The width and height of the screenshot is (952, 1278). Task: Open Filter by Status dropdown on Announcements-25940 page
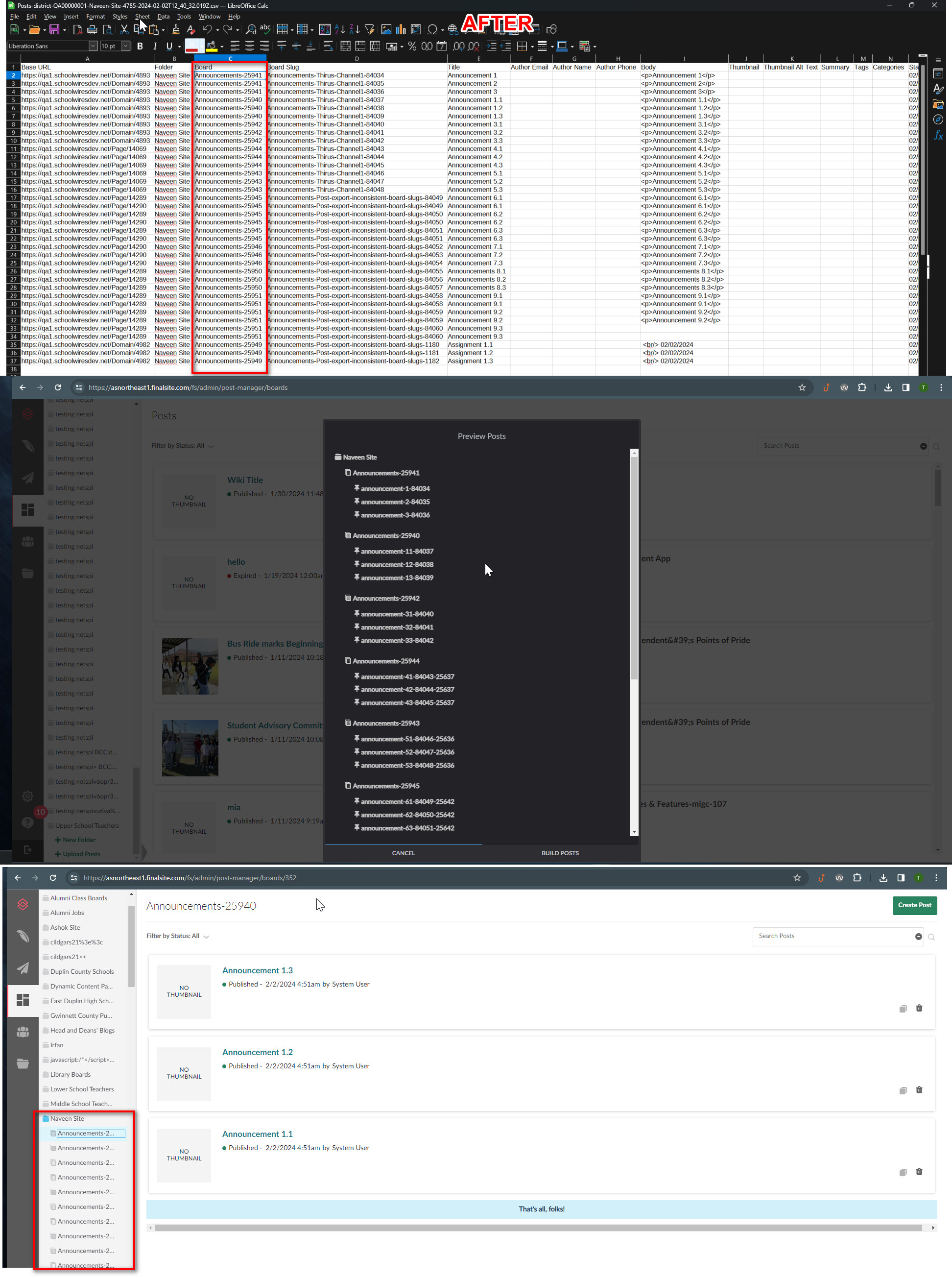(177, 936)
